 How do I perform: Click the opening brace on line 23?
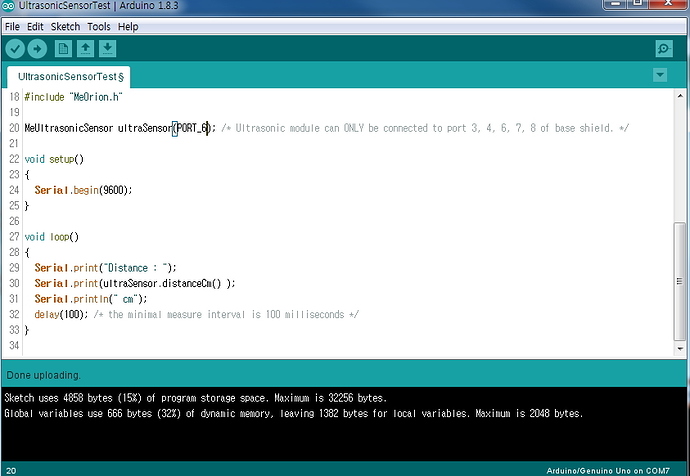27,175
